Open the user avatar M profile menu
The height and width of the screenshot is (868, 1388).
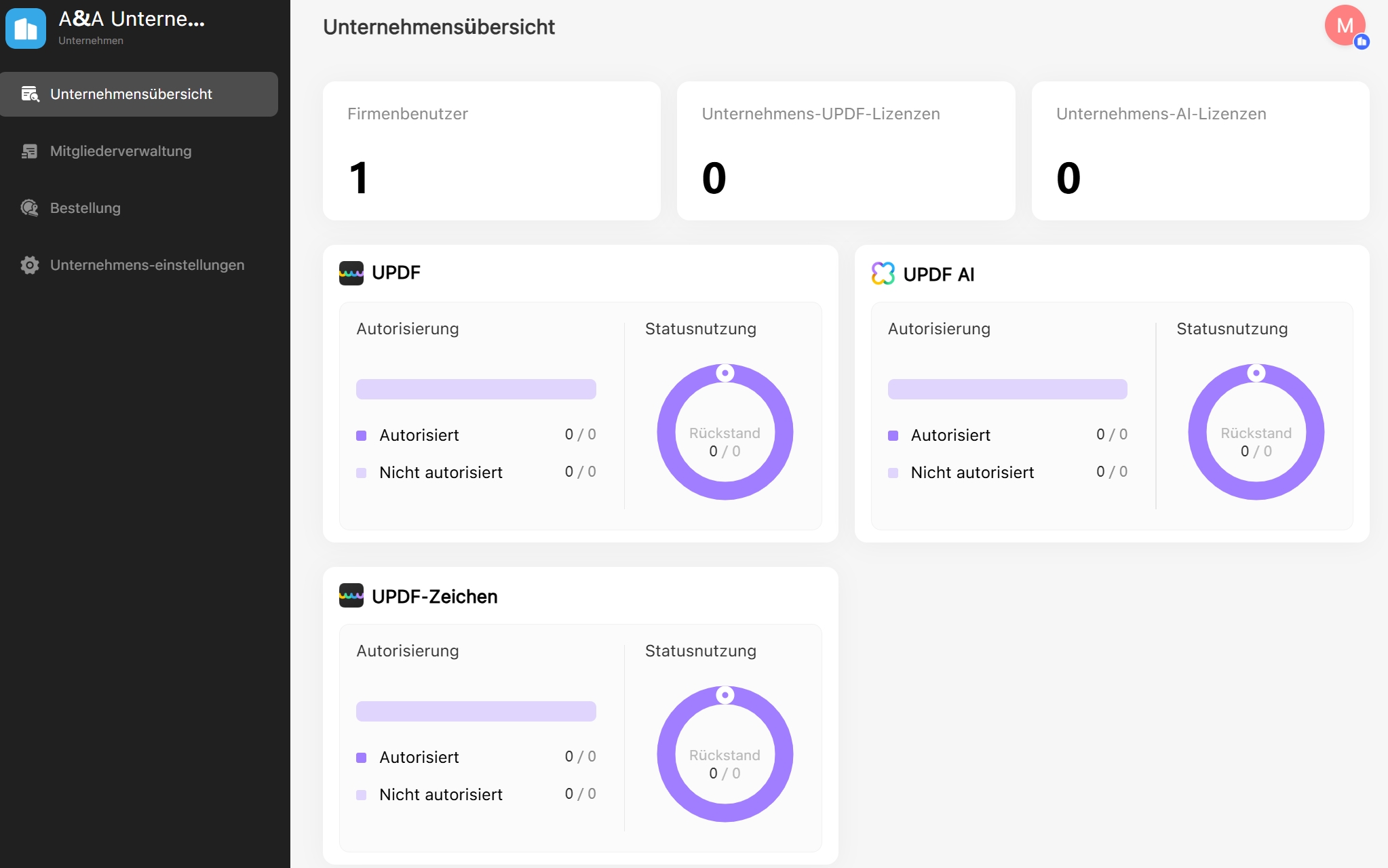pyautogui.click(x=1345, y=25)
